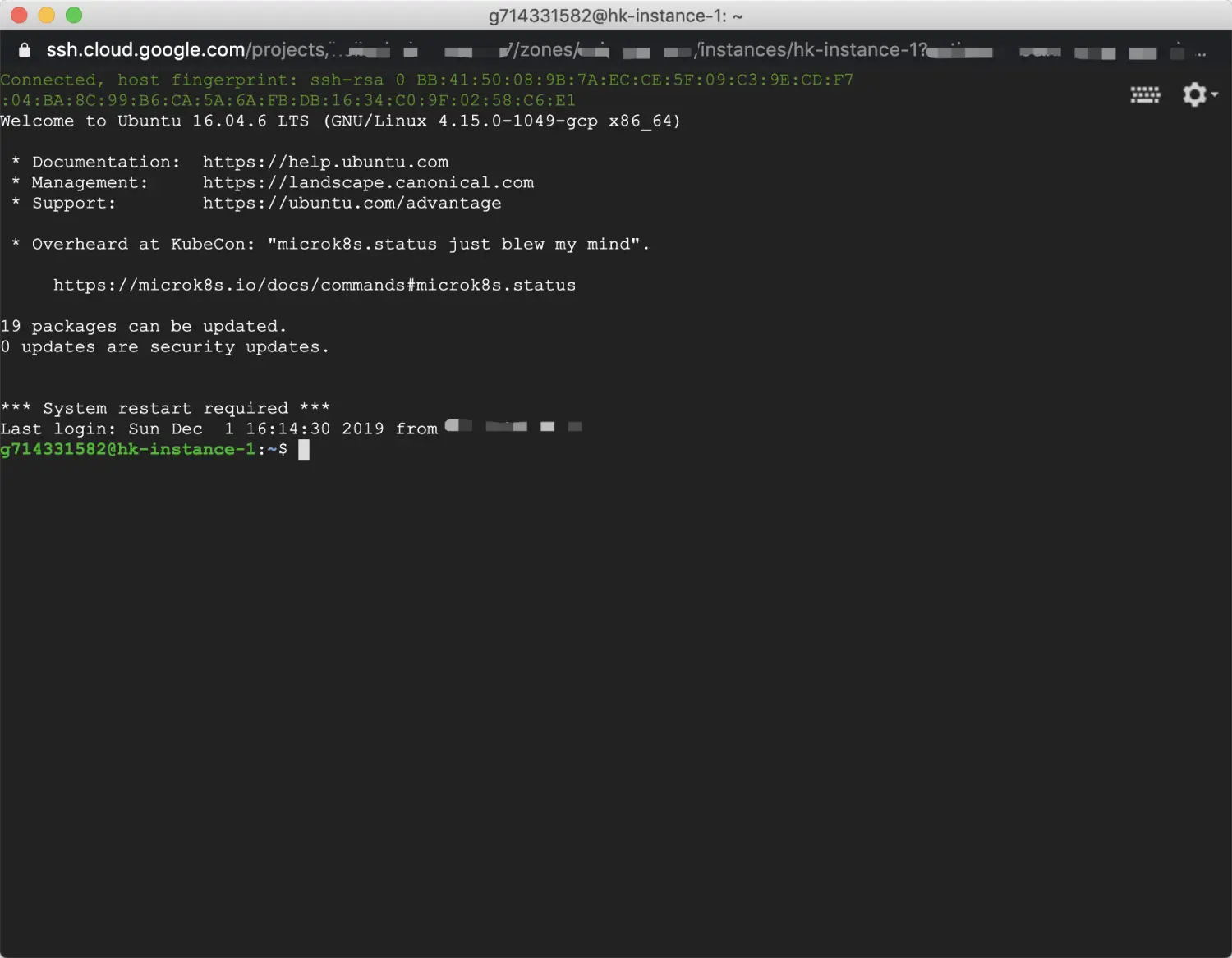Maximize the window with green button

click(74, 15)
